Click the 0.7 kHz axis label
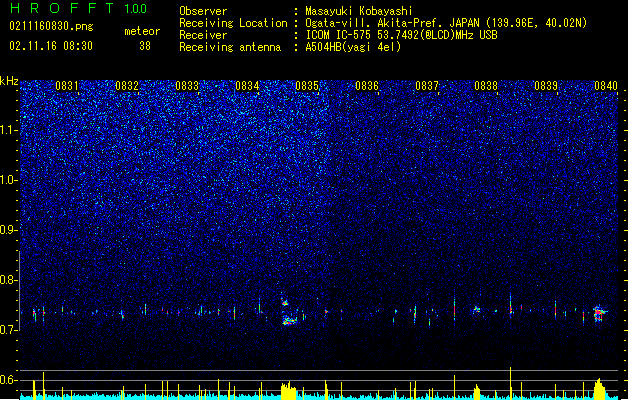 point(8,329)
